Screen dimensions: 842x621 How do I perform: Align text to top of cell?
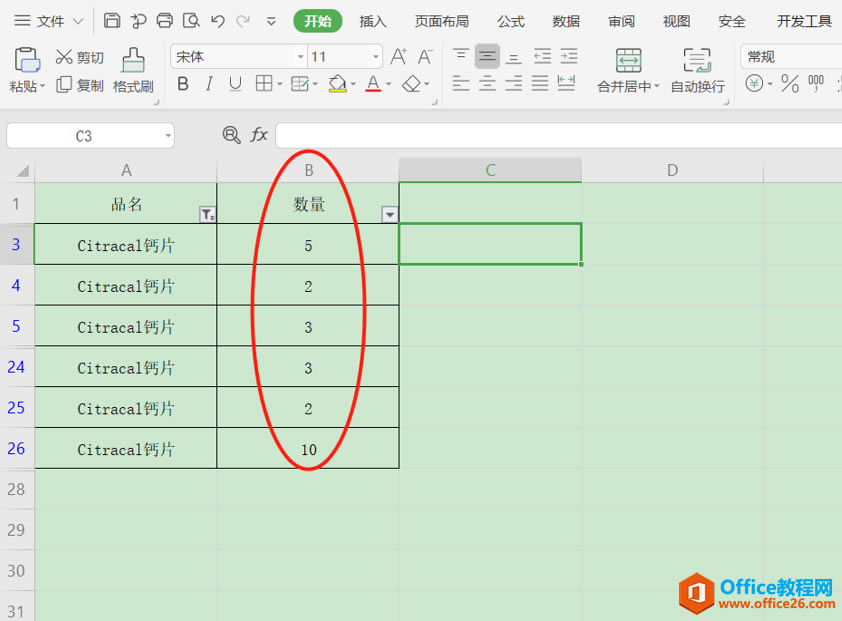click(461, 56)
